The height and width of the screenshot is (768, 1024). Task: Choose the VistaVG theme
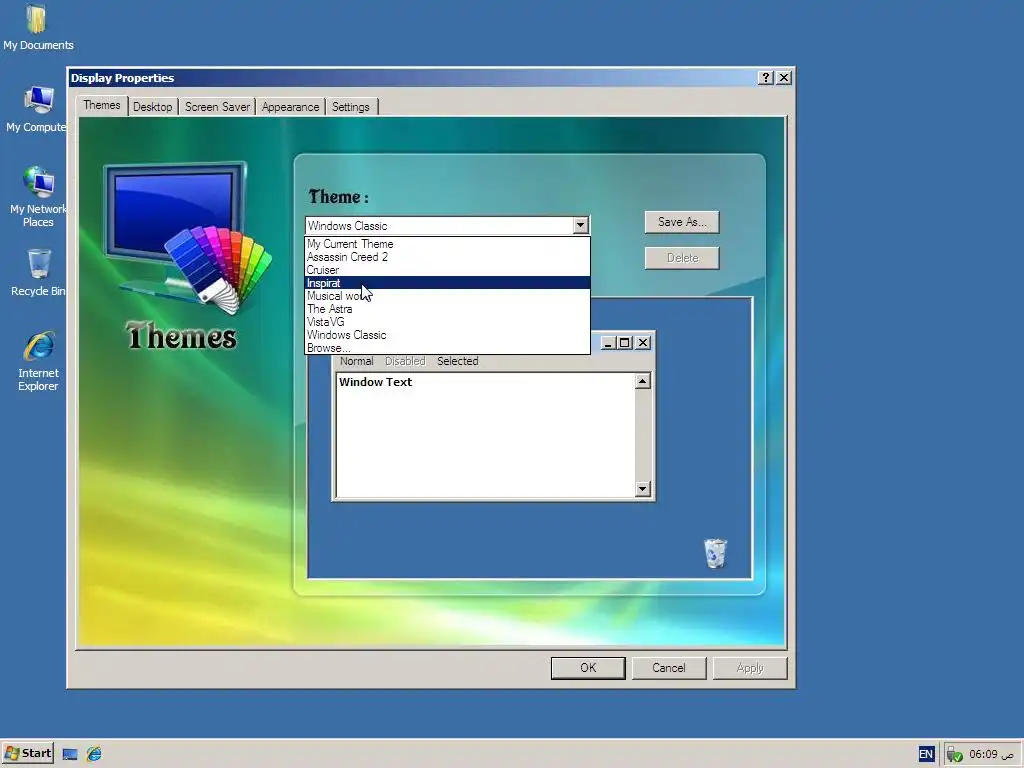(447, 322)
